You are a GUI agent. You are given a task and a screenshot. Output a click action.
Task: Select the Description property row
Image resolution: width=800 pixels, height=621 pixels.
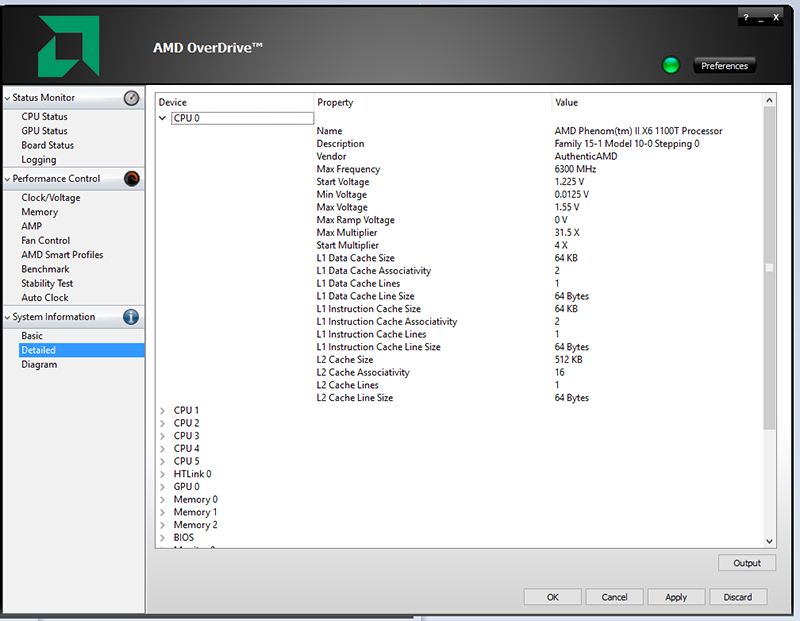coord(340,144)
